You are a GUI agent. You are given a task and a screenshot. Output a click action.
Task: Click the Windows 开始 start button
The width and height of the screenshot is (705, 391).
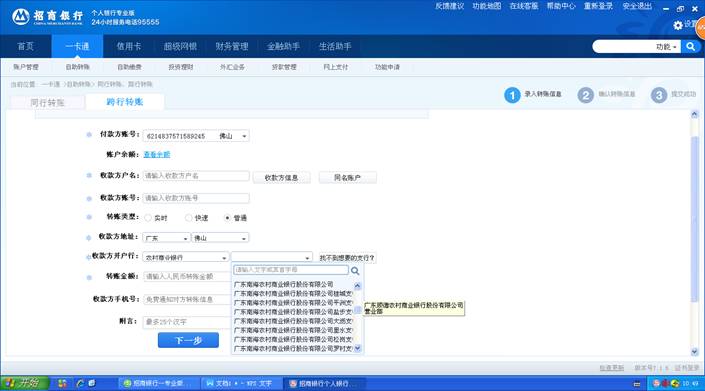tap(24, 383)
